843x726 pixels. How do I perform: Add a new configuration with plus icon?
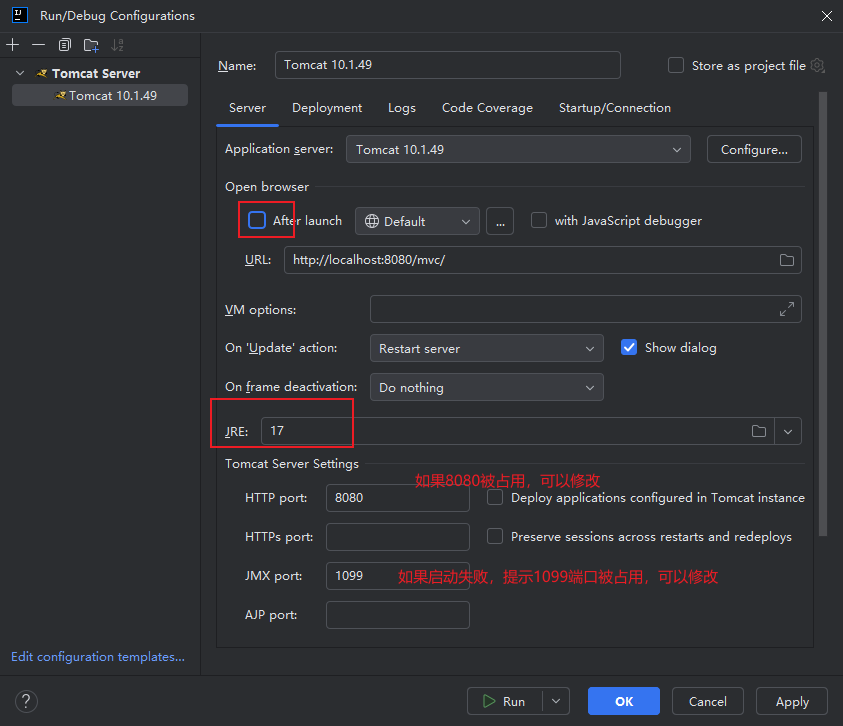point(12,45)
